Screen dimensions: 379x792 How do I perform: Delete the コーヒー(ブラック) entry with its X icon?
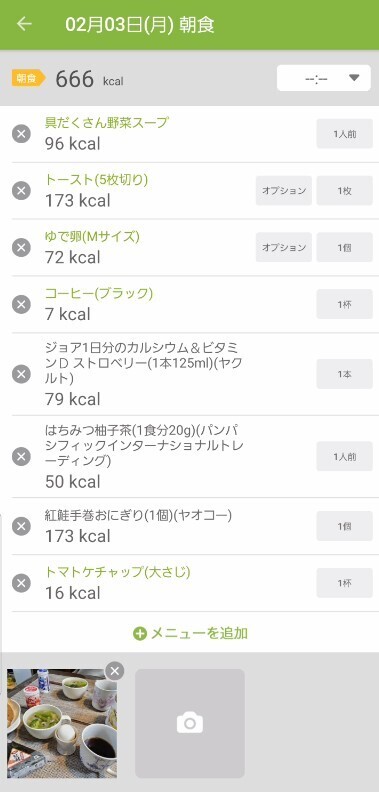click(x=21, y=305)
